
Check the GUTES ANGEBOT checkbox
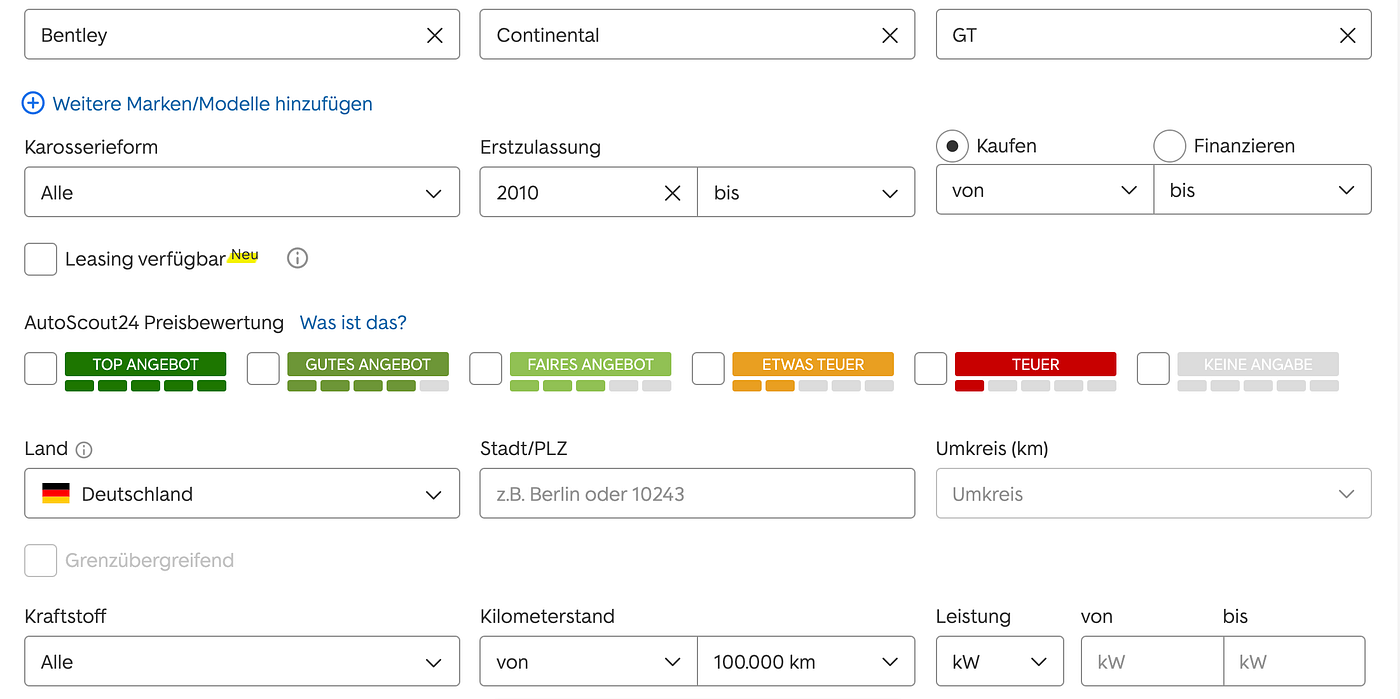click(263, 368)
